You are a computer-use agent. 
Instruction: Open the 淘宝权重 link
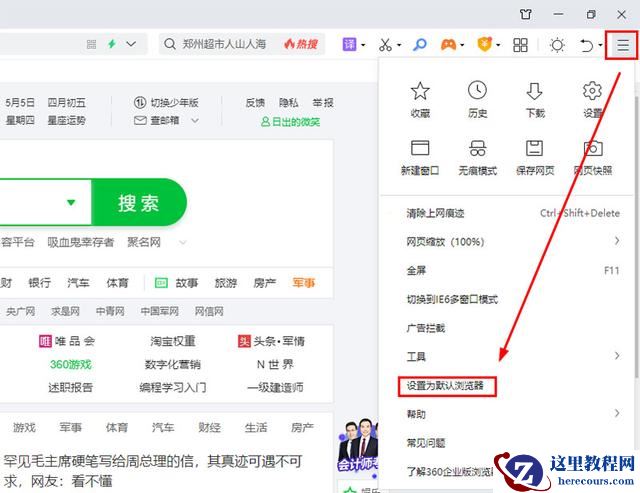click(173, 341)
